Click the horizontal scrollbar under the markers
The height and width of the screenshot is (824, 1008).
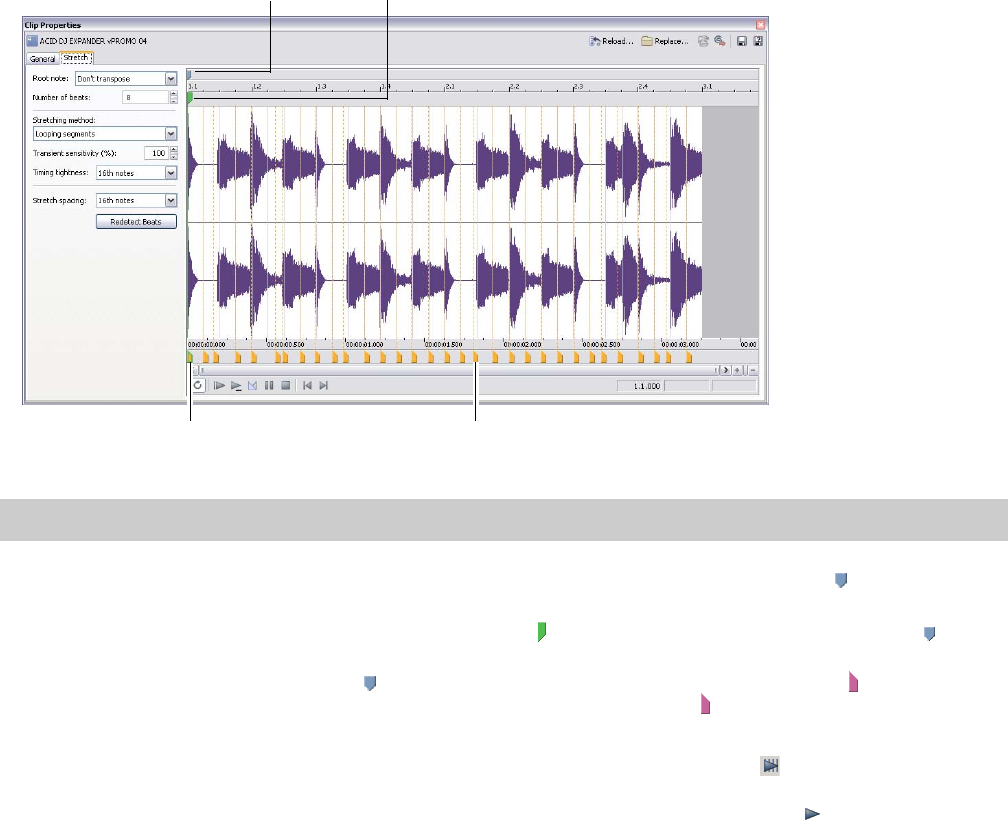pos(458,370)
